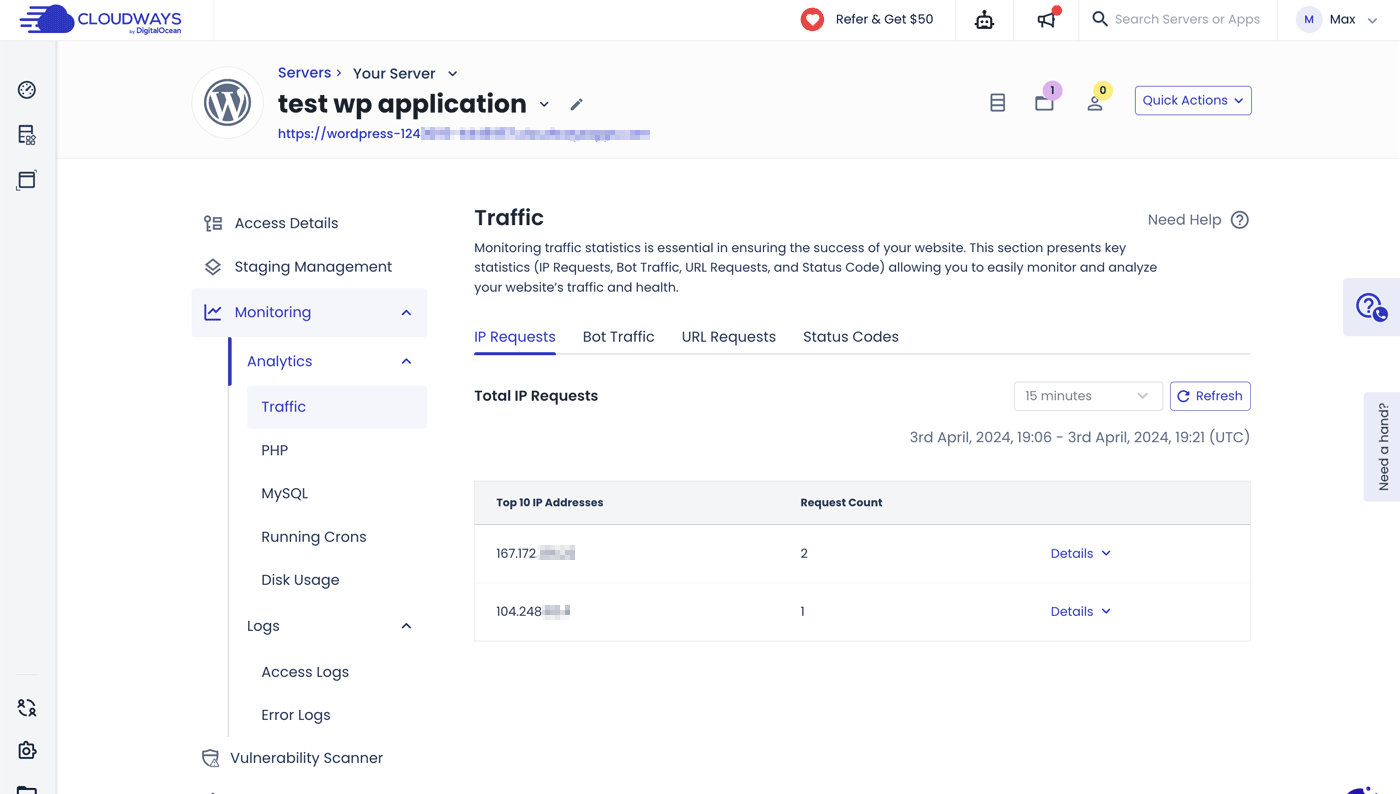1400x794 pixels.
Task: Open the Cloudways logo home link
Action: (x=101, y=19)
